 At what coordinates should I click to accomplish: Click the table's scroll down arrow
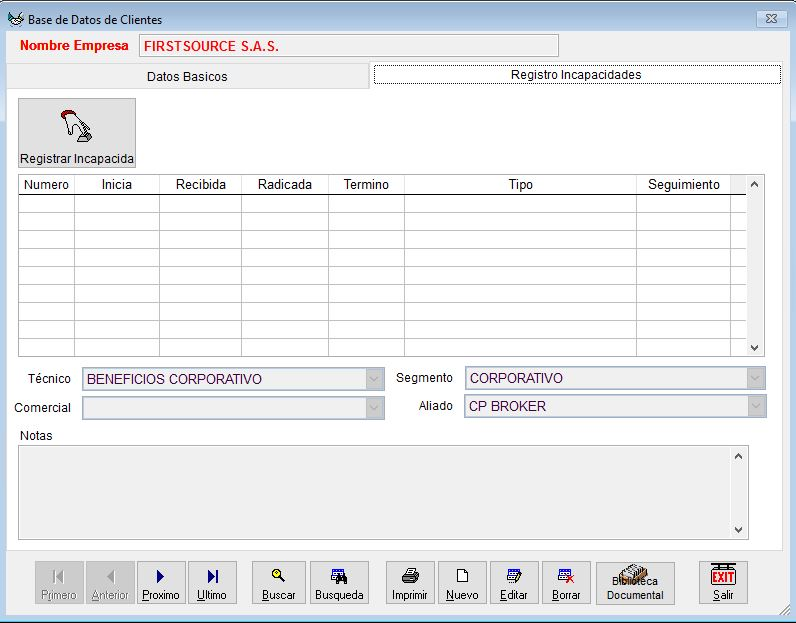[x=755, y=347]
